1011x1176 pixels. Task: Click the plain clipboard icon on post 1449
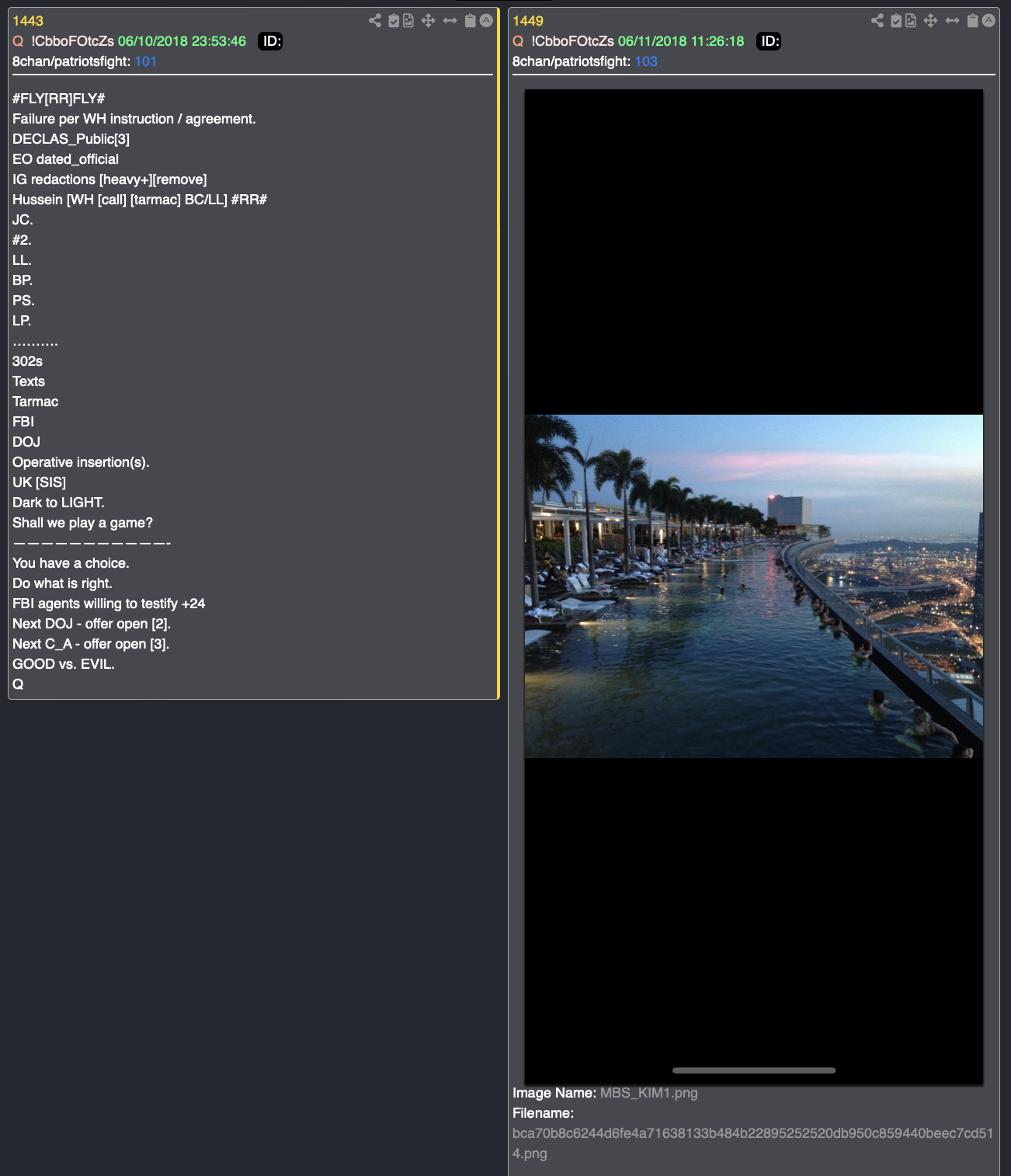[x=972, y=21]
